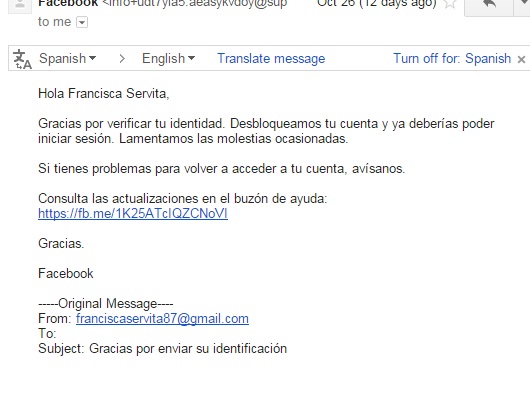
Task: Dismiss the translation bar with X
Action: (x=521, y=59)
